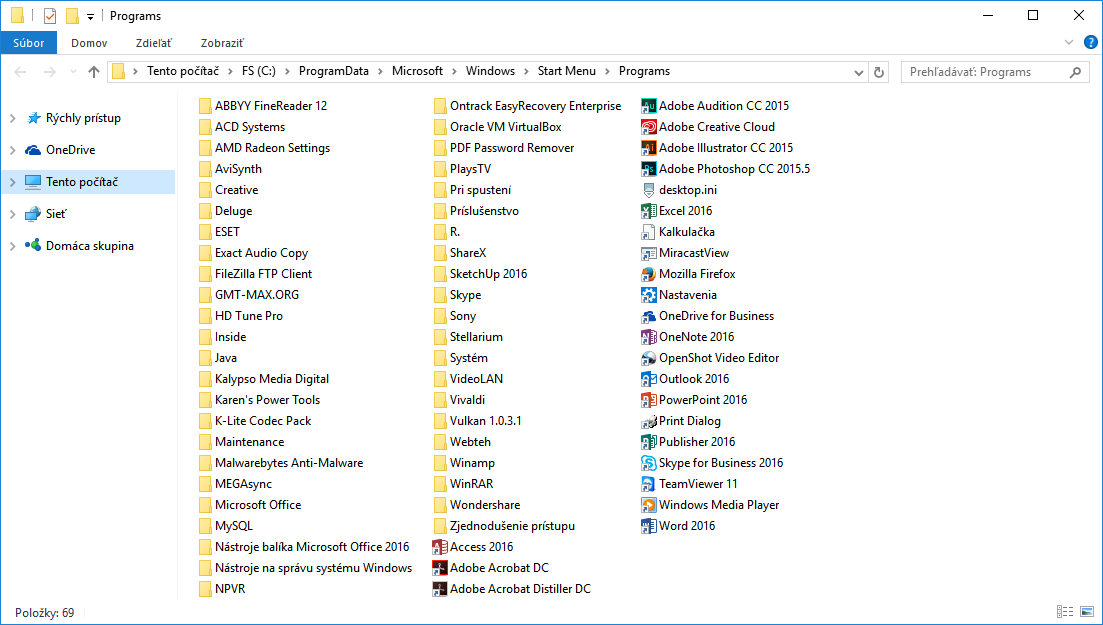Image resolution: width=1103 pixels, height=625 pixels.
Task: Open the Súbor menu tab
Action: click(x=28, y=43)
